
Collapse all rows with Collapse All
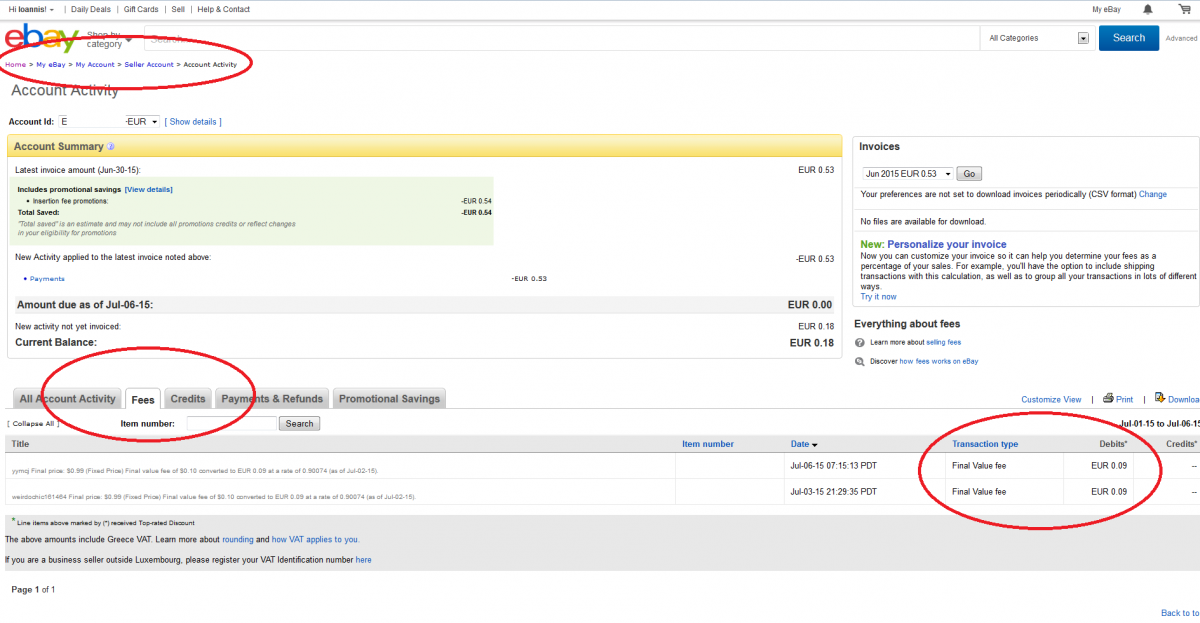point(33,424)
